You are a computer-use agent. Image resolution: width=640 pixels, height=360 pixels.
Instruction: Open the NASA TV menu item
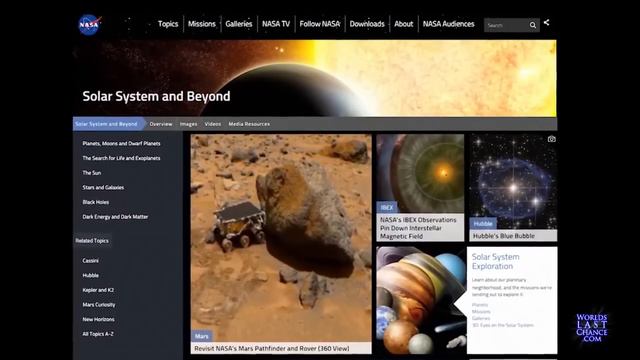pos(276,24)
